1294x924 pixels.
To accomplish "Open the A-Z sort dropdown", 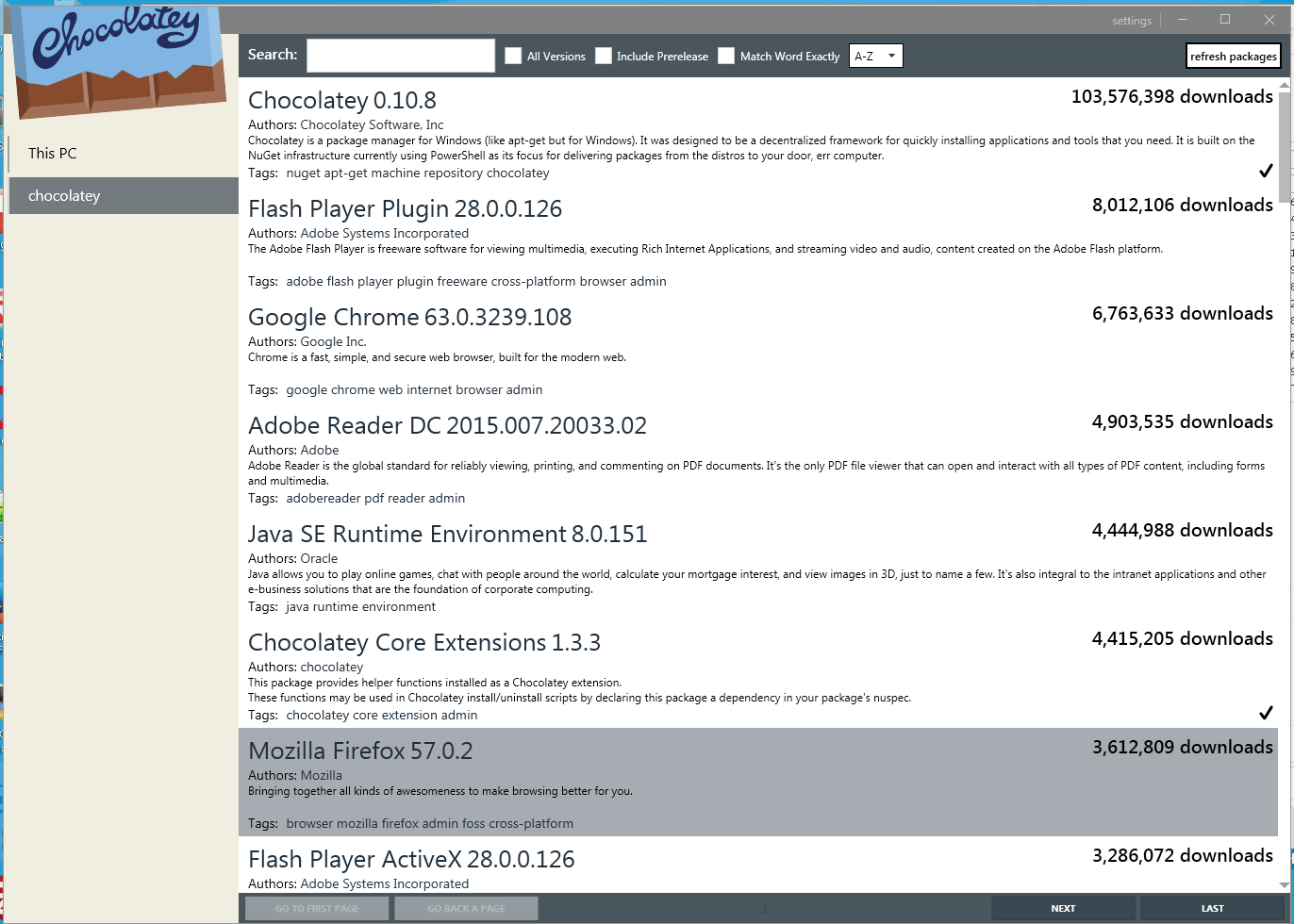I will click(x=876, y=56).
